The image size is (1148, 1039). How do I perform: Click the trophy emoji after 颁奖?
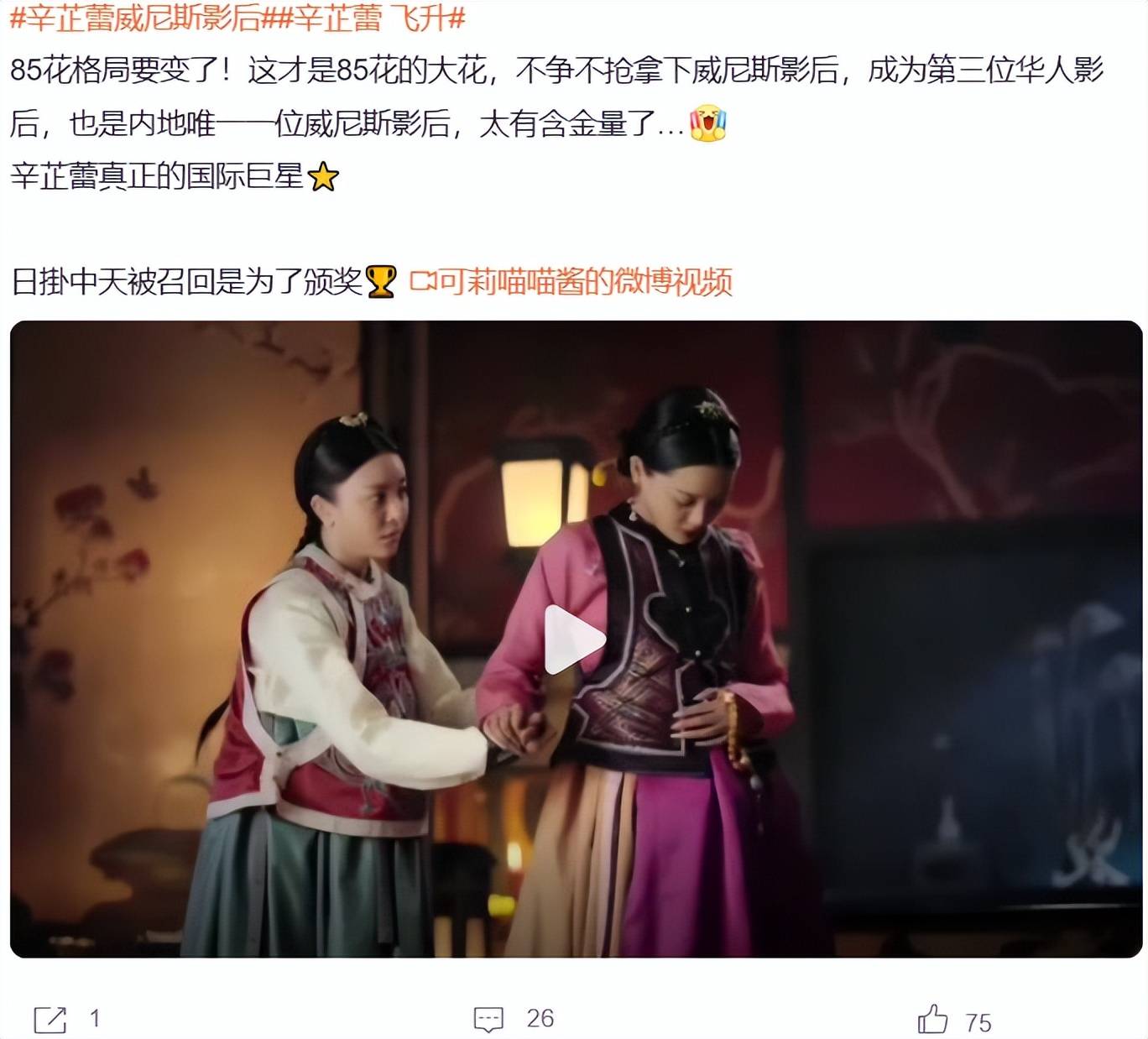click(381, 282)
